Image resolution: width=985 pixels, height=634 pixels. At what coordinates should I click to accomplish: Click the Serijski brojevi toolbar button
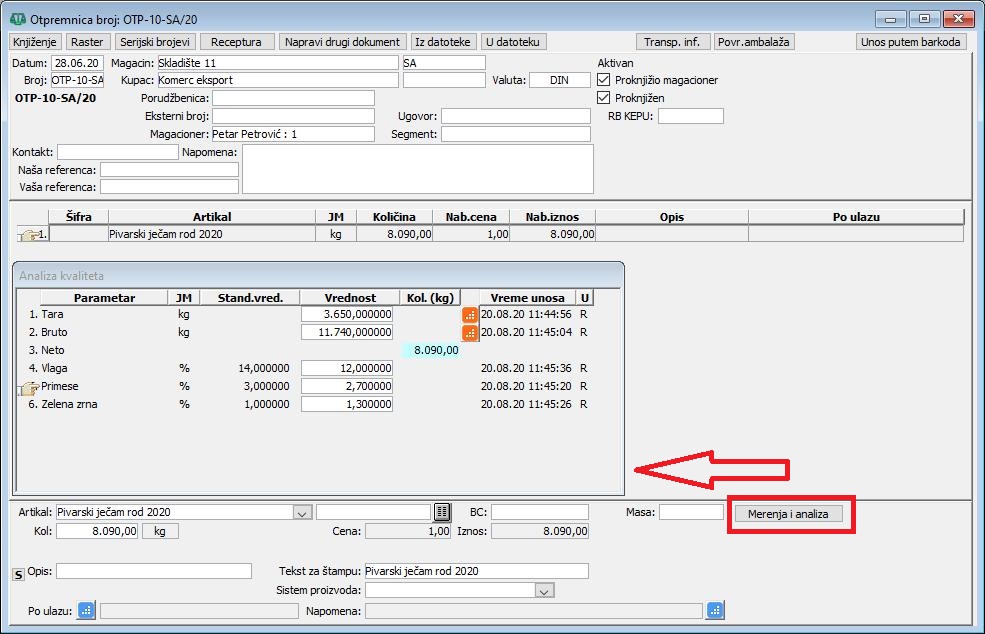pyautogui.click(x=155, y=42)
